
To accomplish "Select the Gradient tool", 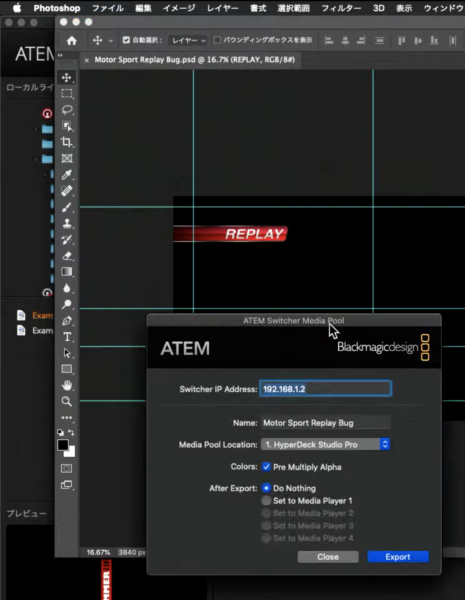I will point(67,272).
